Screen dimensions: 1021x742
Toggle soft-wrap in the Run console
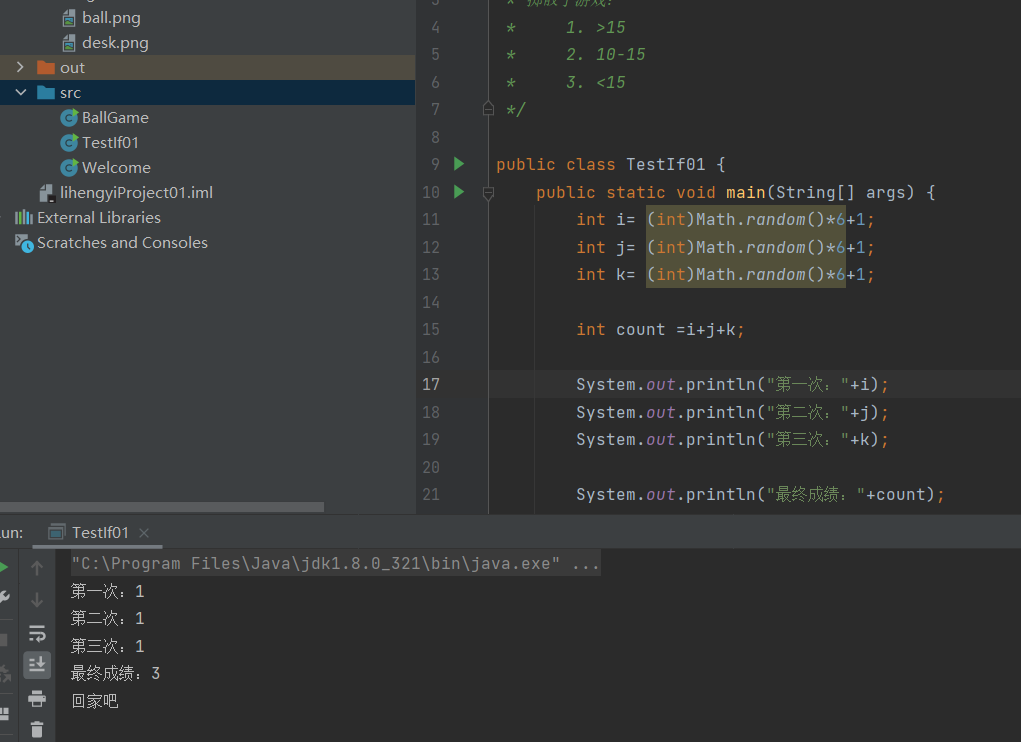[37, 633]
